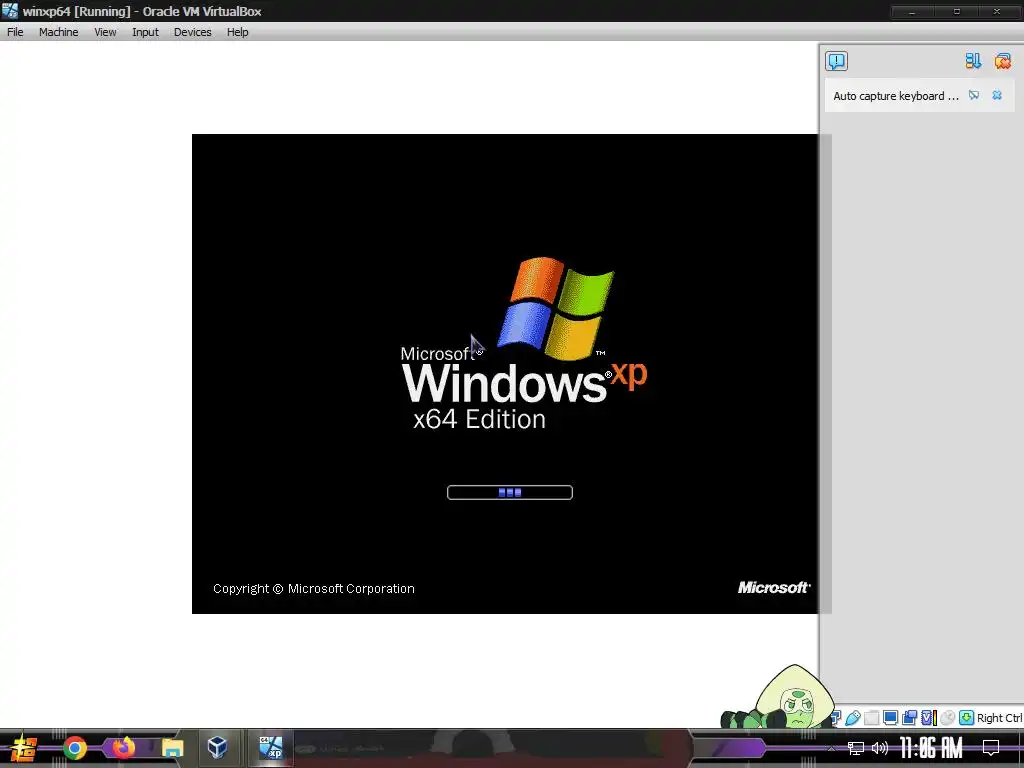Click the mouse integration status bar icon

948,718
